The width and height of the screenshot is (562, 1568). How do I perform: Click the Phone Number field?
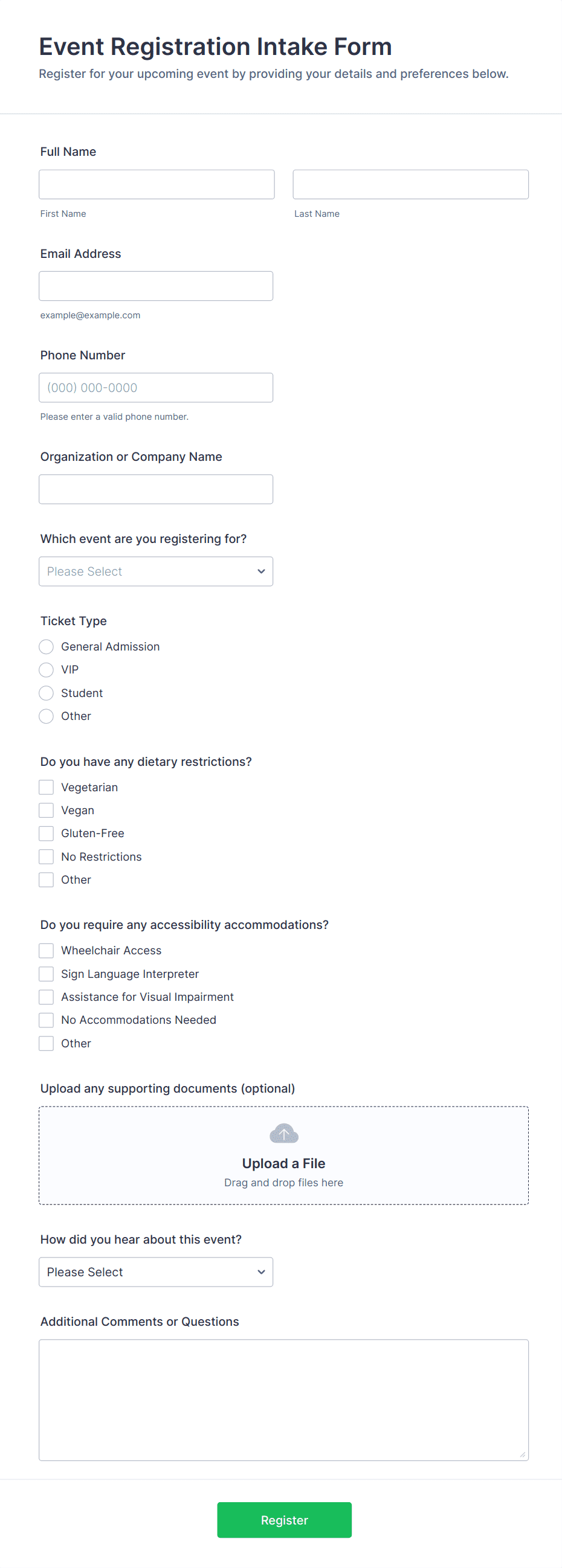[x=155, y=388]
